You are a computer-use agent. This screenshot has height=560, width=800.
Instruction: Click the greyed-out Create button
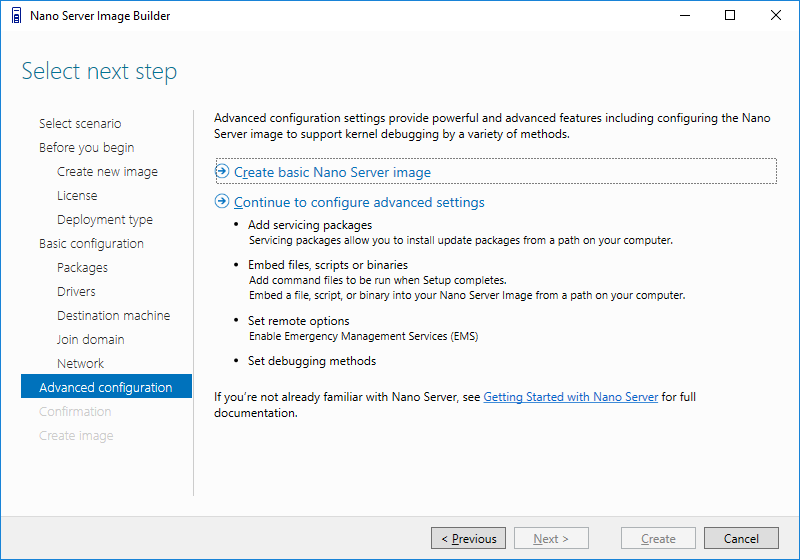(x=658, y=538)
